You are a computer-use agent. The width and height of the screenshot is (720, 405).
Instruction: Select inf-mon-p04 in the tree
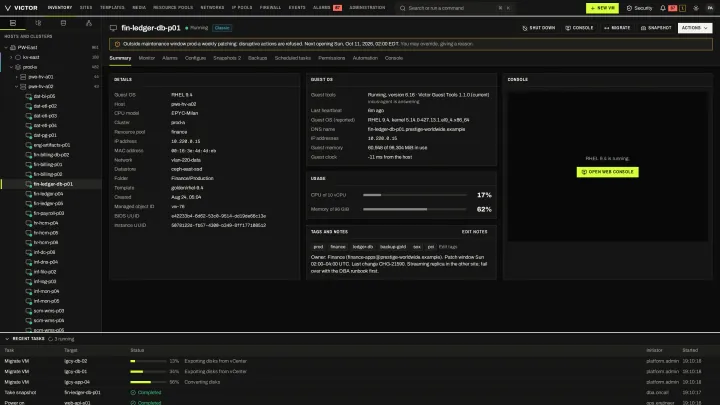click(x=46, y=291)
